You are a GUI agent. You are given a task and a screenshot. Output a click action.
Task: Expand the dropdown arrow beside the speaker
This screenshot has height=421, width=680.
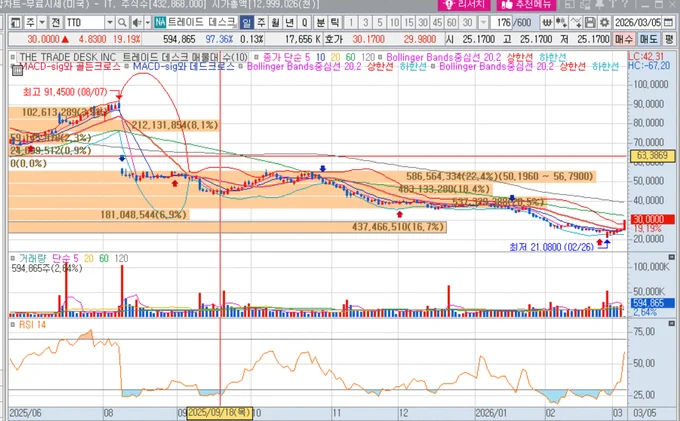(x=147, y=22)
